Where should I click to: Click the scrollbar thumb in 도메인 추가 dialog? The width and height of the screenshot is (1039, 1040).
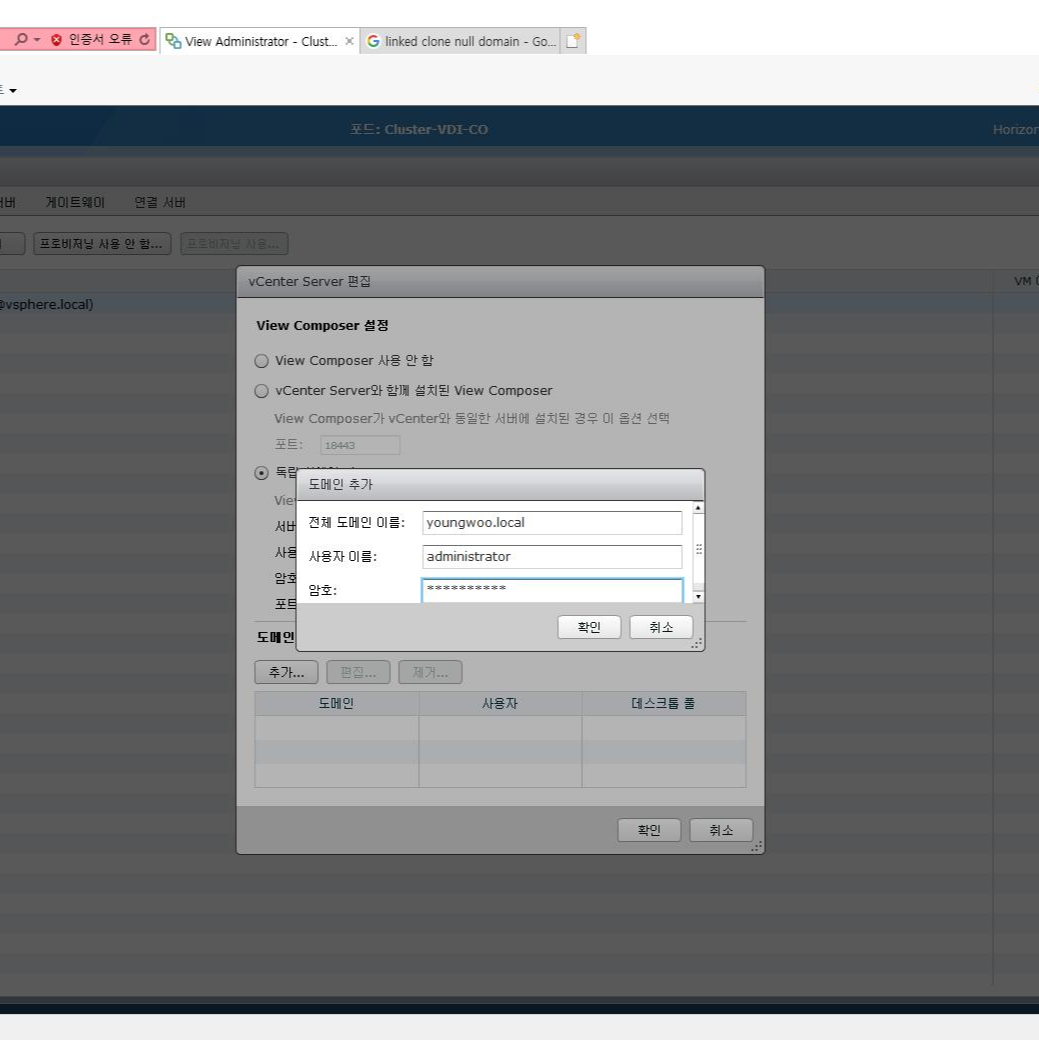(x=698, y=549)
